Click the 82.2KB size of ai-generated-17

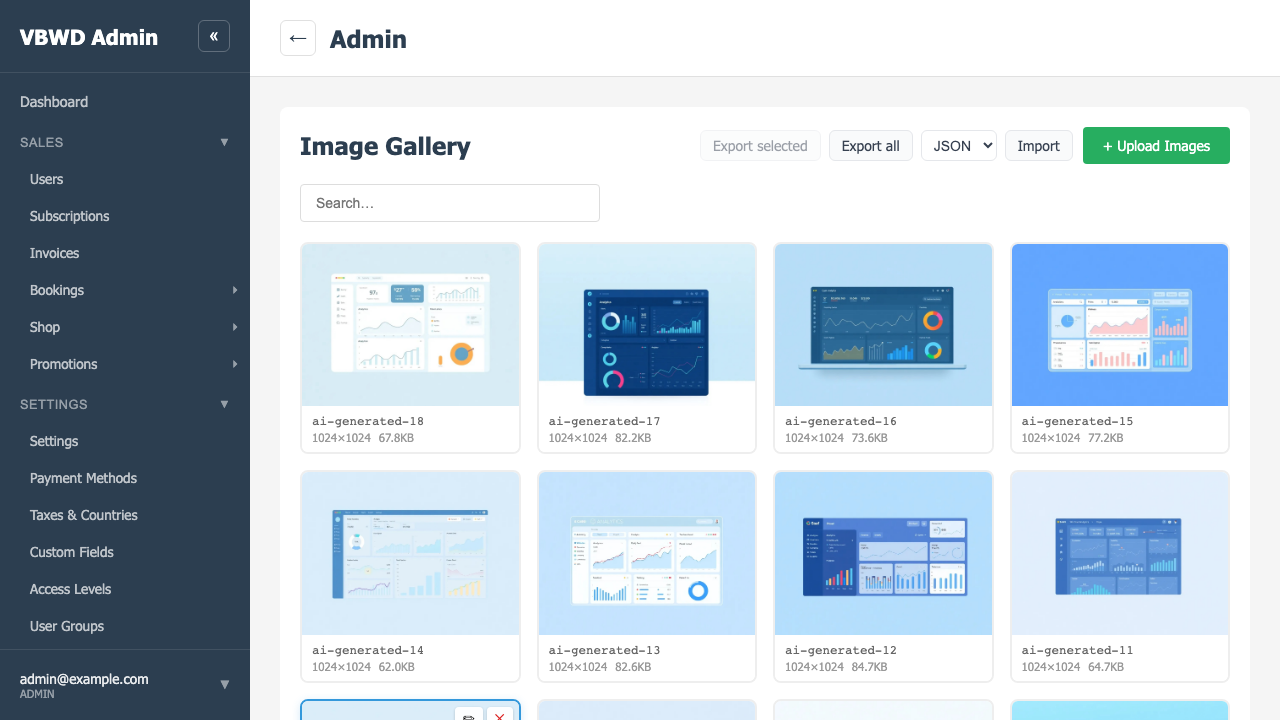pyautogui.click(x=633, y=438)
